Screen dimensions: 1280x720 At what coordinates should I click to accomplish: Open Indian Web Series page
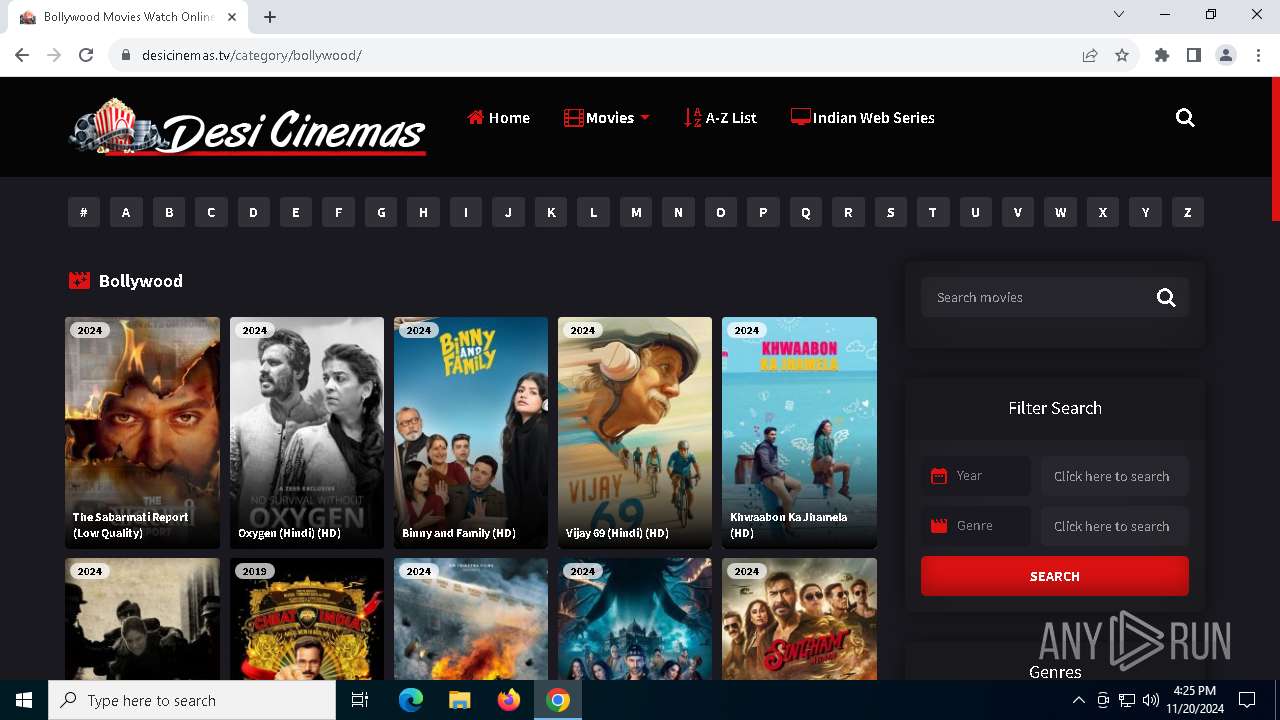coord(862,118)
